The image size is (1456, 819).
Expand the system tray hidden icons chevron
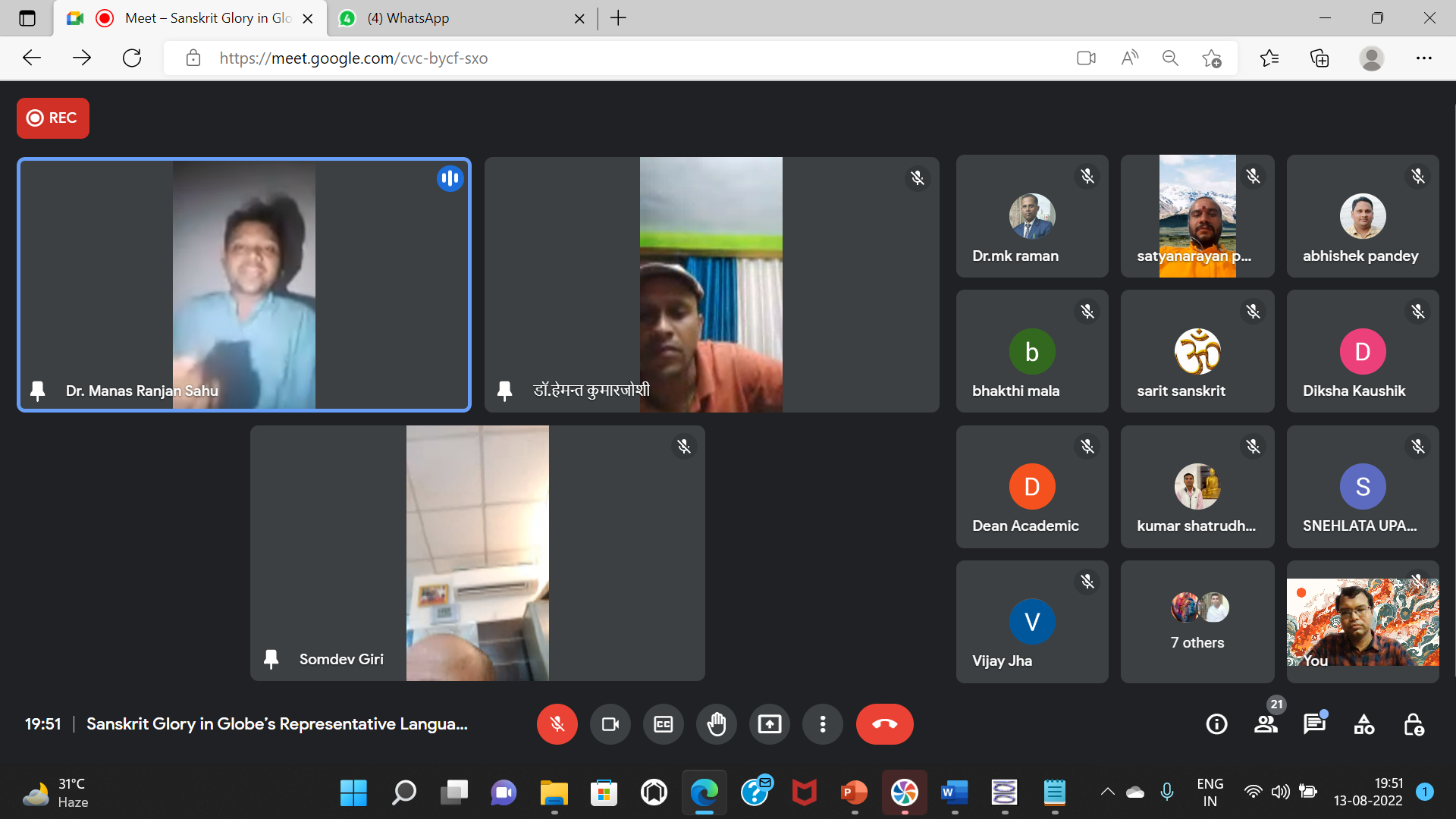[x=1107, y=792]
